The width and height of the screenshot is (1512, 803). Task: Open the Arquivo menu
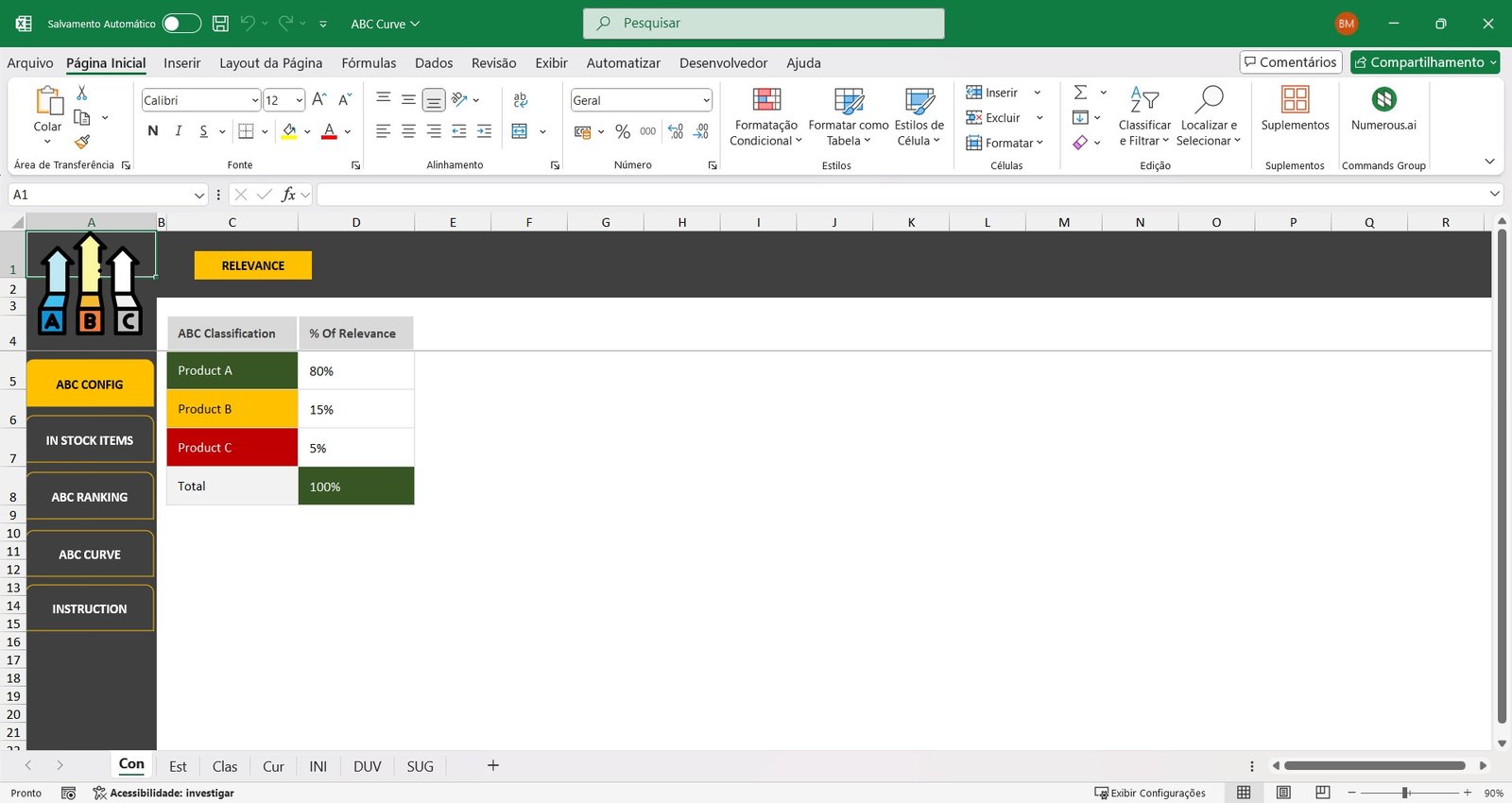tap(30, 63)
